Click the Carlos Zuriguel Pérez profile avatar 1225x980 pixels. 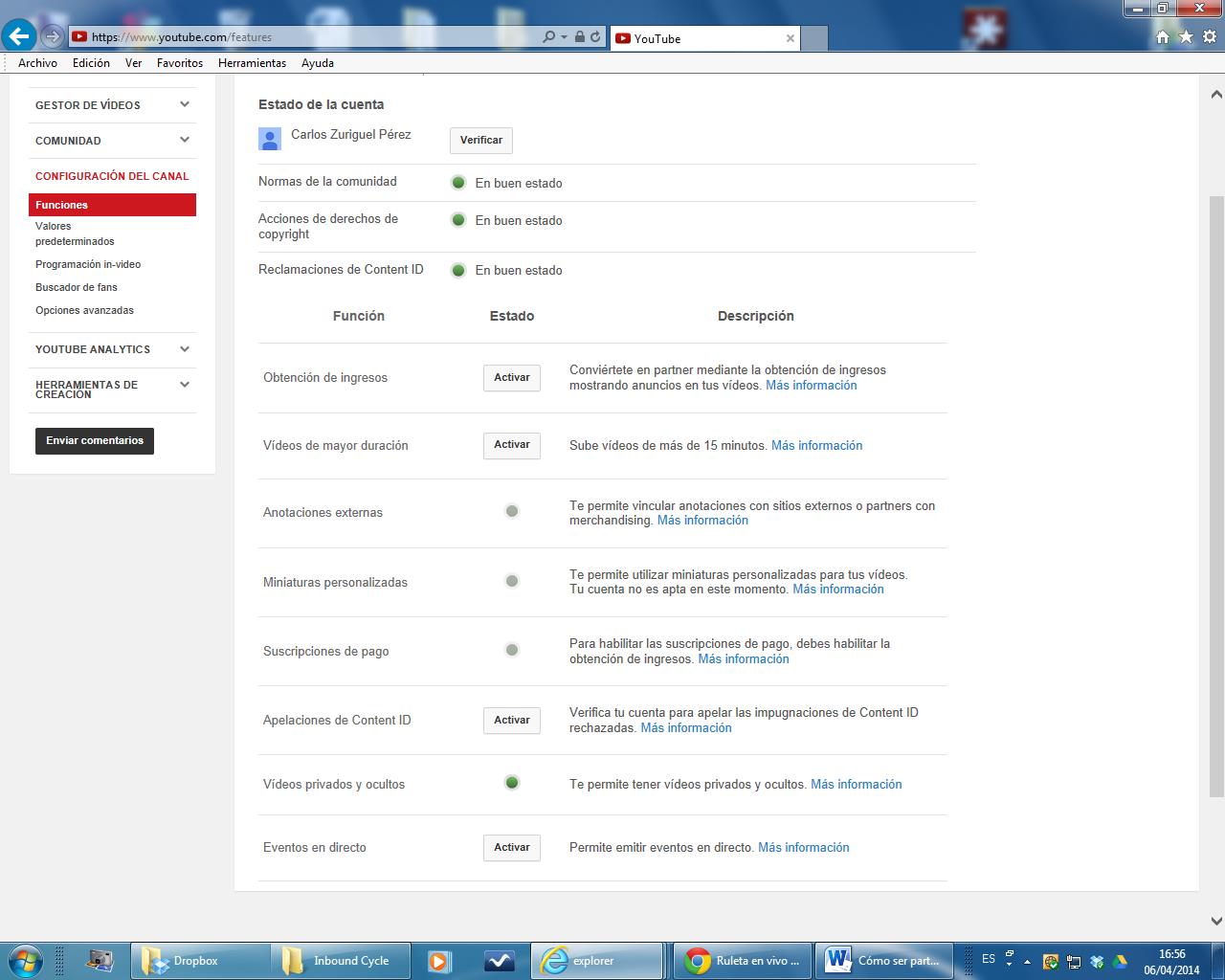click(x=270, y=140)
